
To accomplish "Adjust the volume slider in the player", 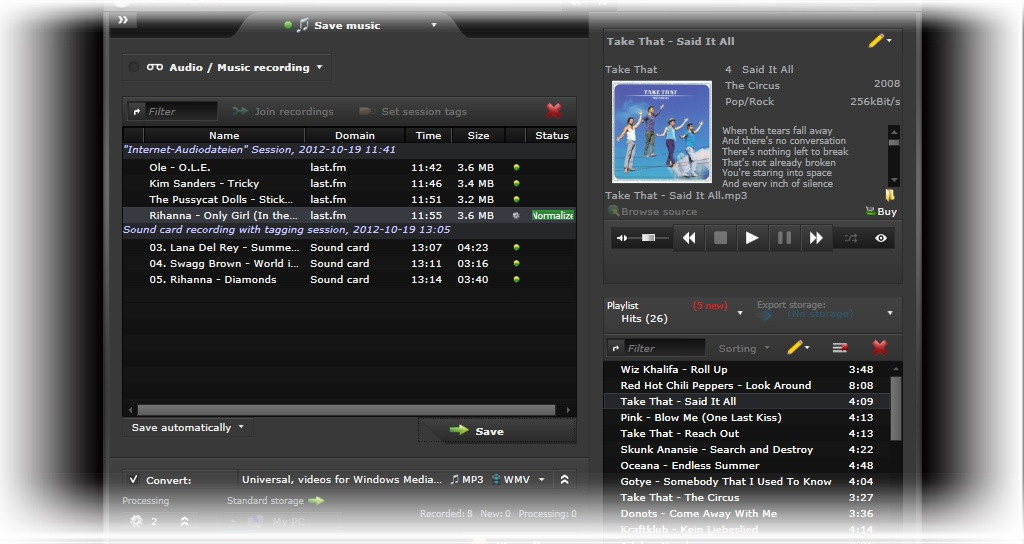I will (650, 238).
